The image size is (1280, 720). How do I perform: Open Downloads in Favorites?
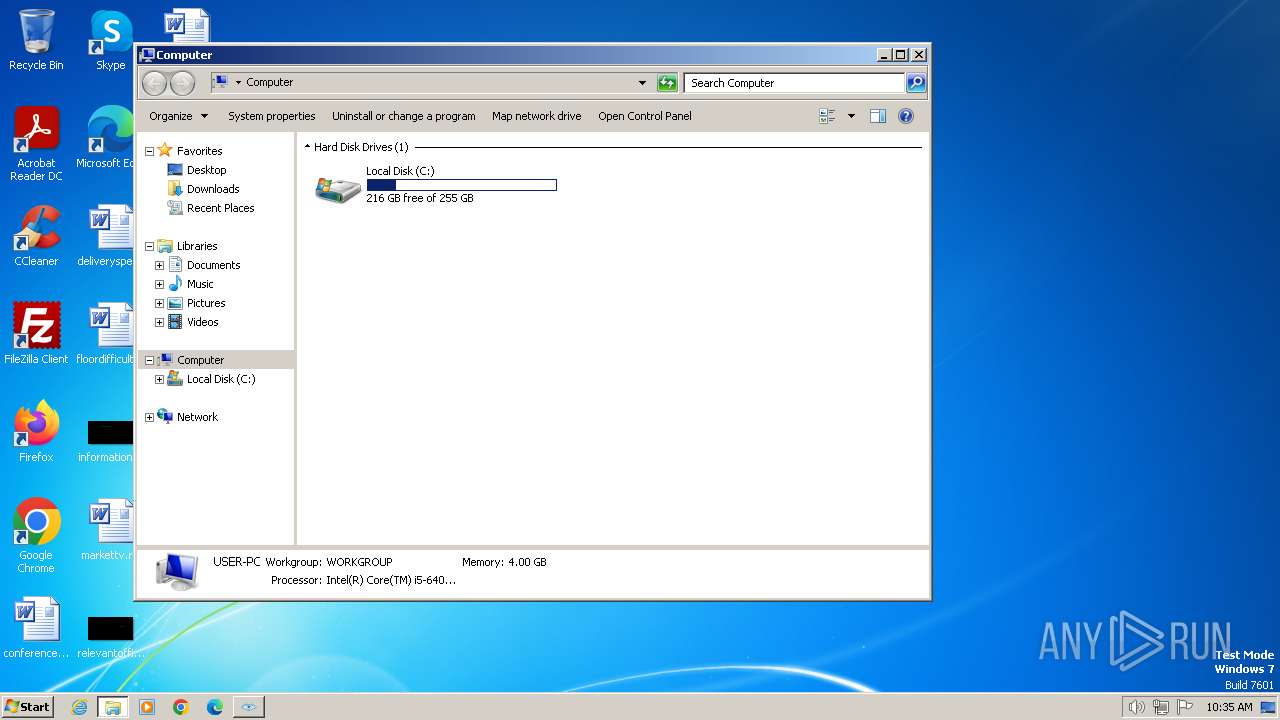click(x=213, y=189)
